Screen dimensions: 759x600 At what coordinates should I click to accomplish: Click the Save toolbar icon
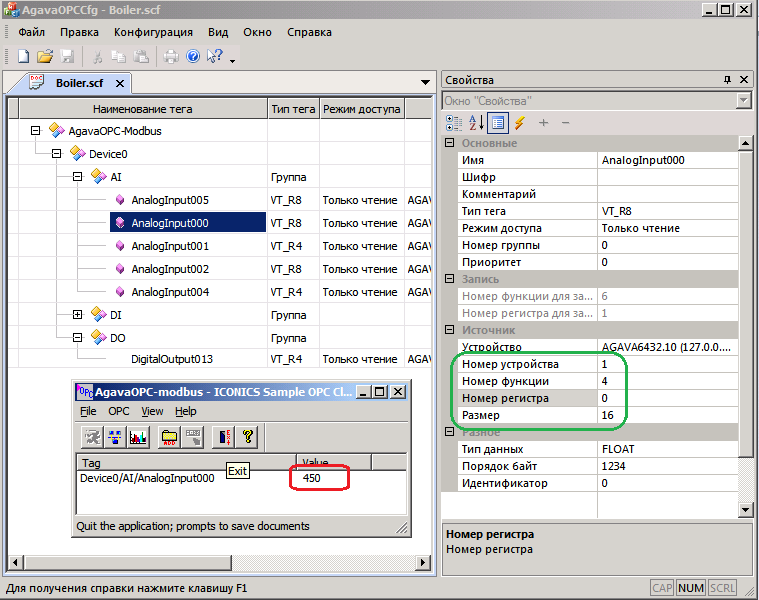click(x=67, y=57)
